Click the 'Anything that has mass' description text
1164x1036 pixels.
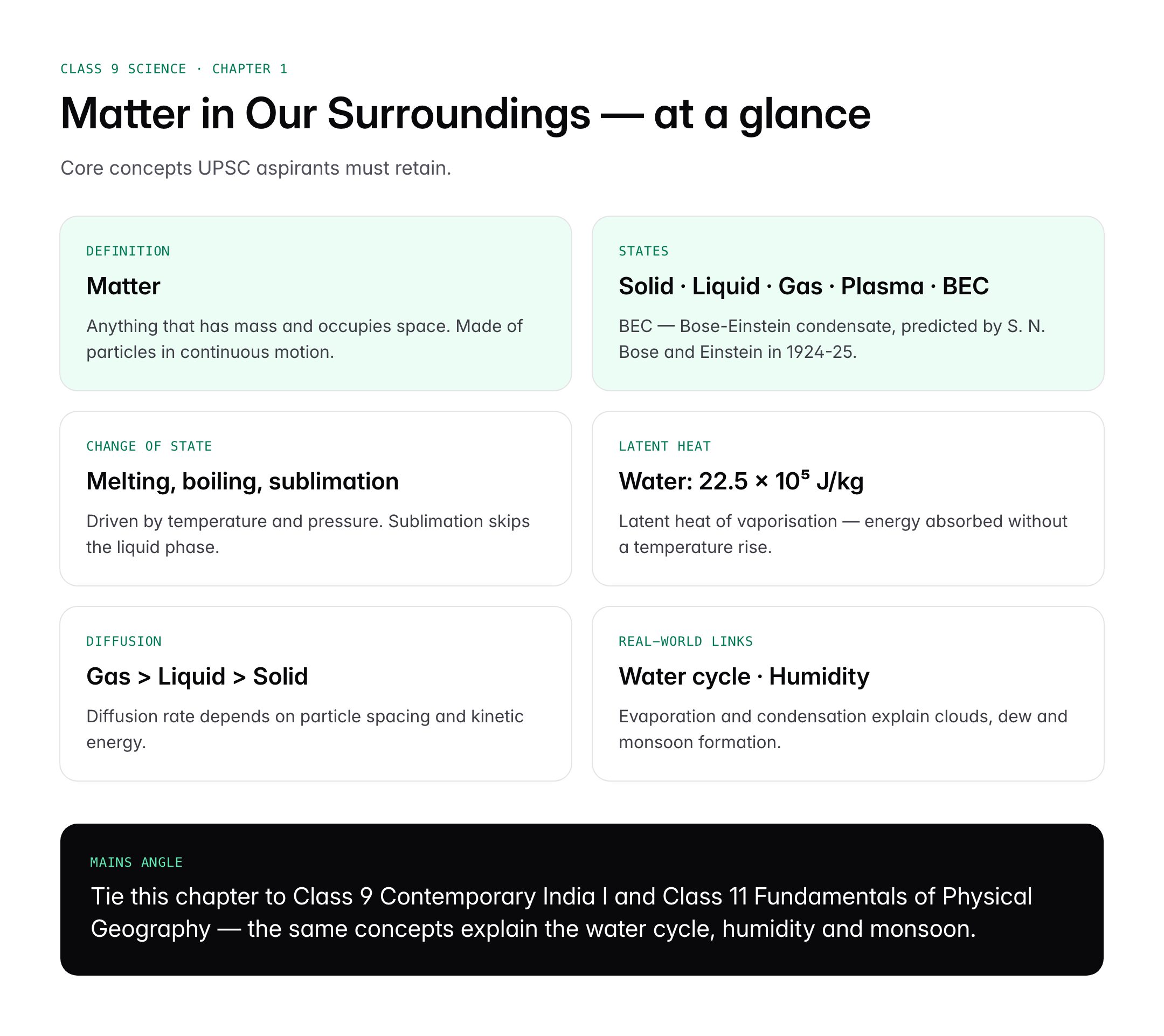[x=304, y=339]
